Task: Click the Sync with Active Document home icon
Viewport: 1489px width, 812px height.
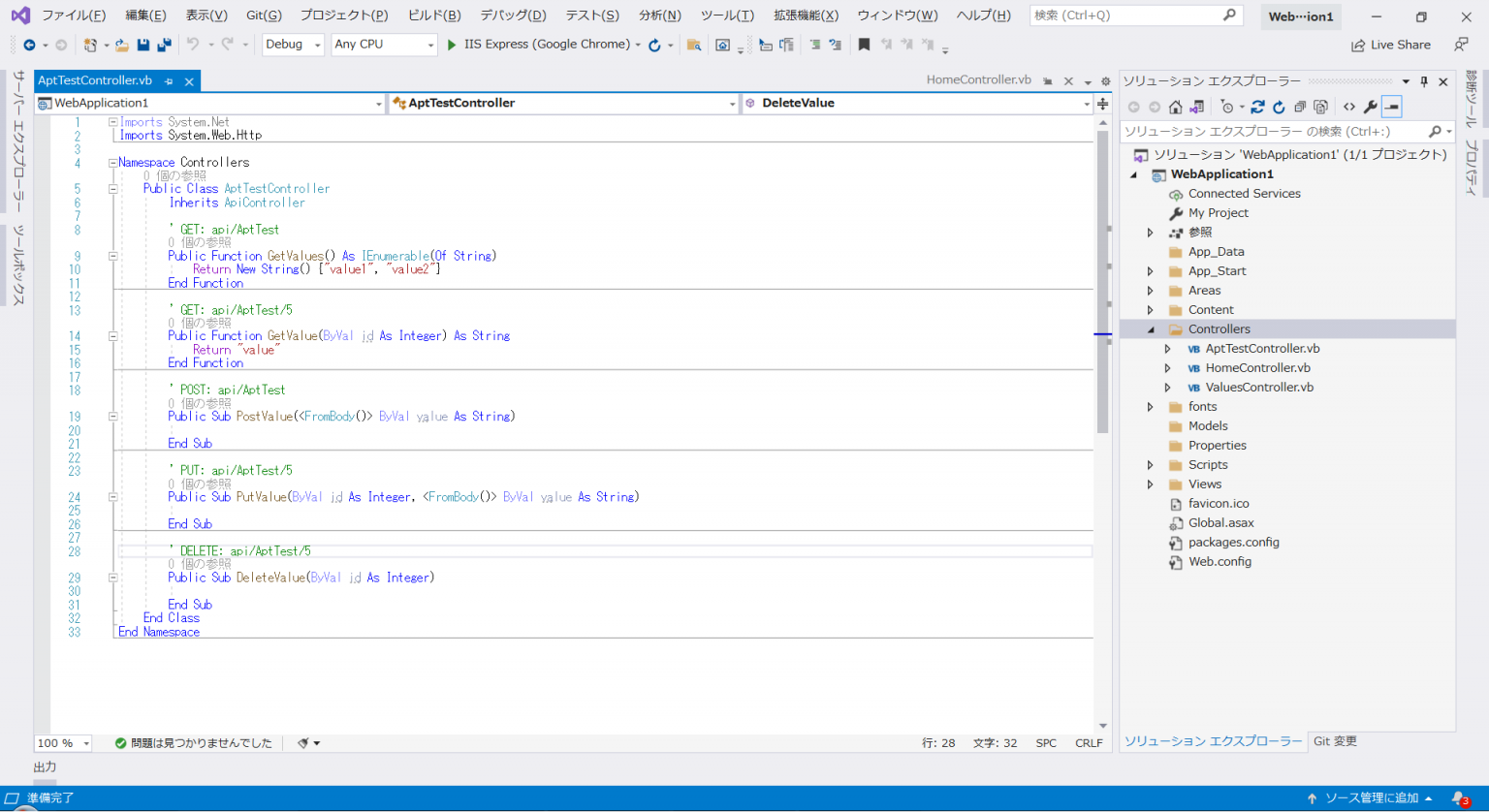Action: (1175, 108)
